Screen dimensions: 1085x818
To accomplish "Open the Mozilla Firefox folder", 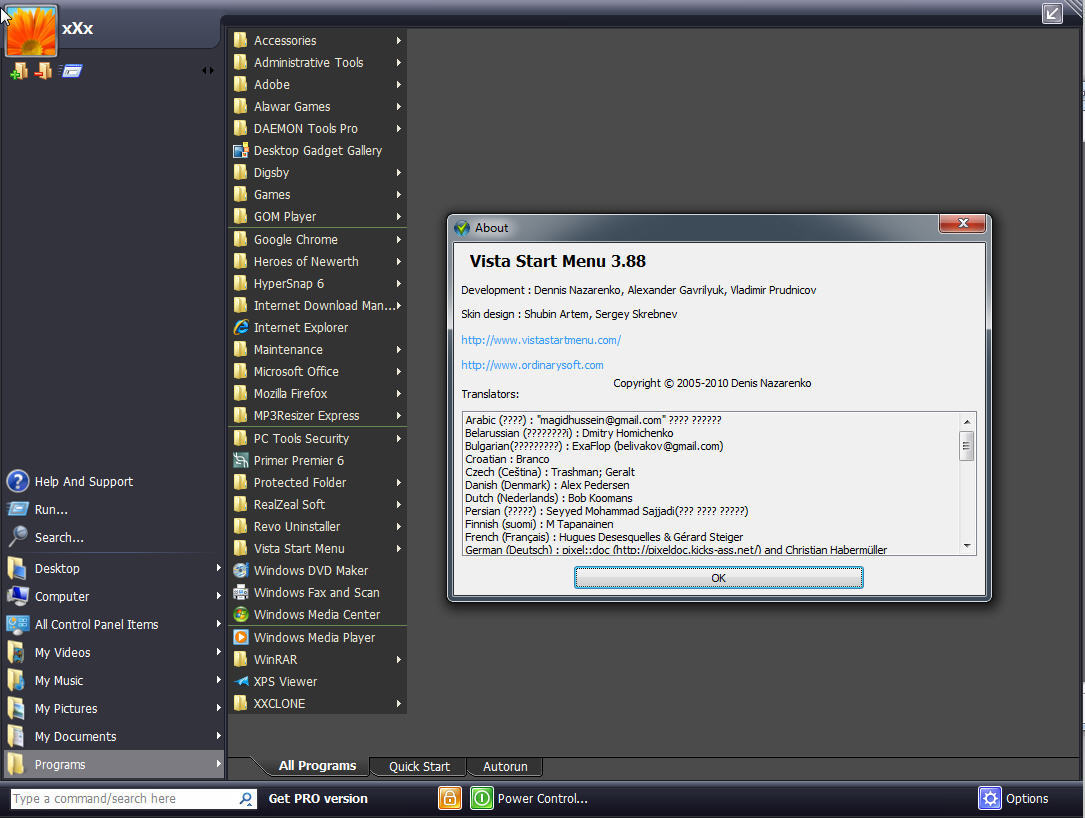I will coord(318,393).
